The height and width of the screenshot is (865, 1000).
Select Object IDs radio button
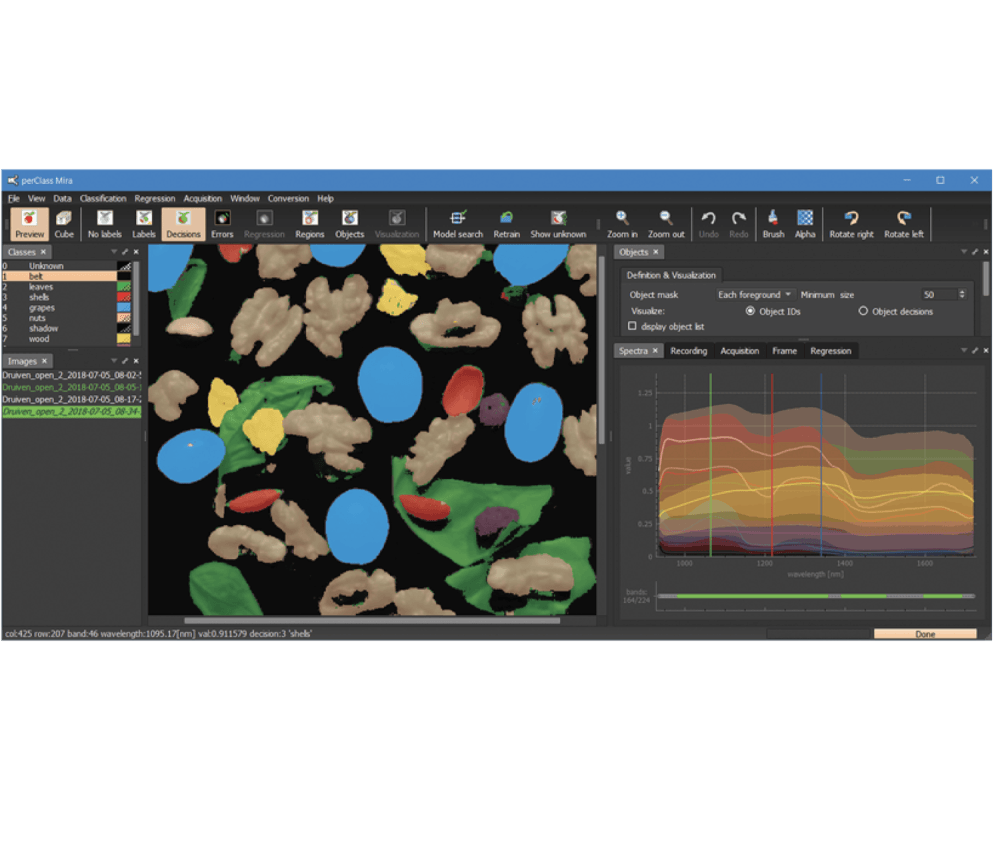pos(750,311)
